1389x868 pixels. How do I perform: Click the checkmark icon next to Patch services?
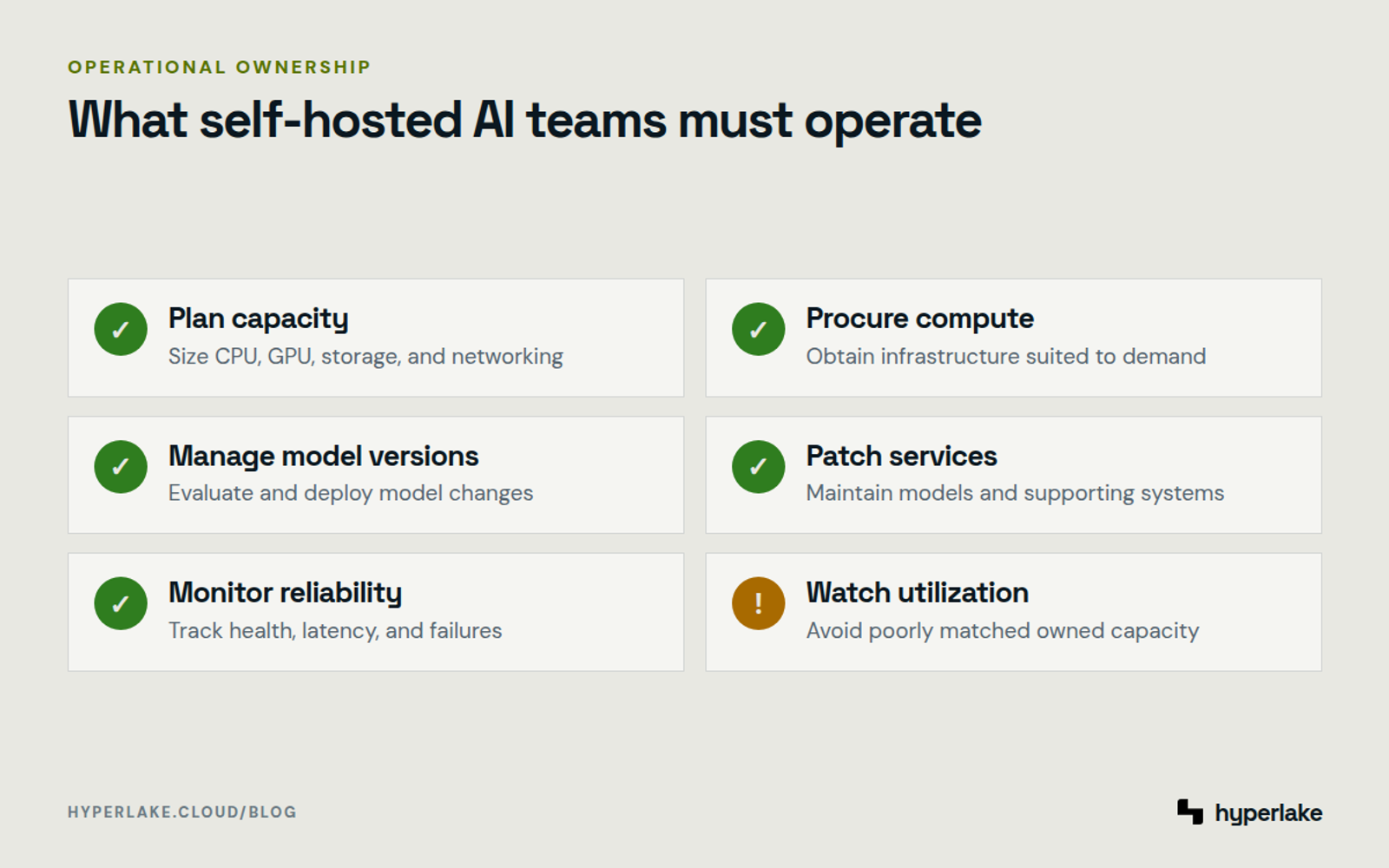758,466
